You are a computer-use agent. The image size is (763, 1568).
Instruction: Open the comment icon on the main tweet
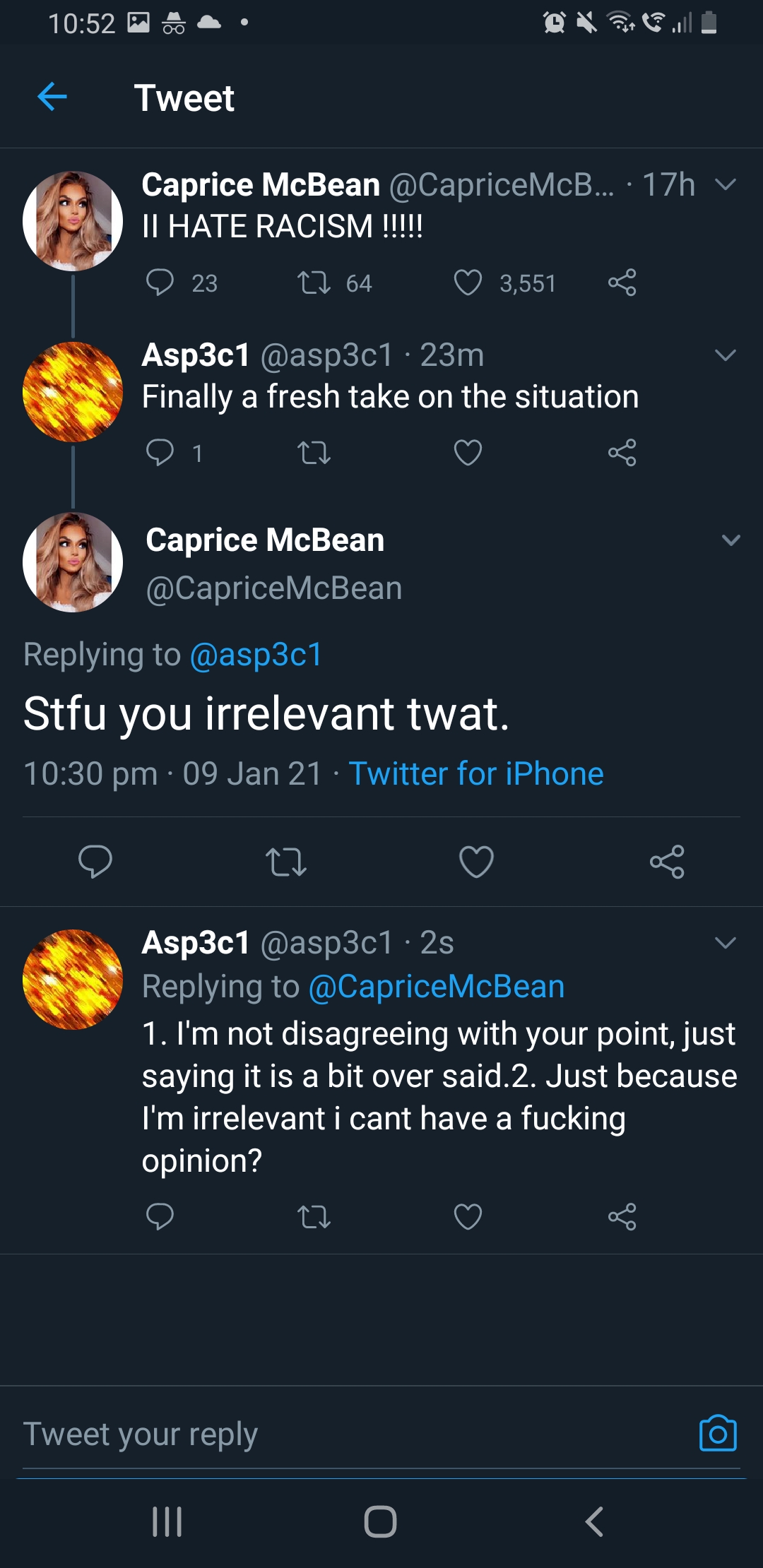point(95,862)
